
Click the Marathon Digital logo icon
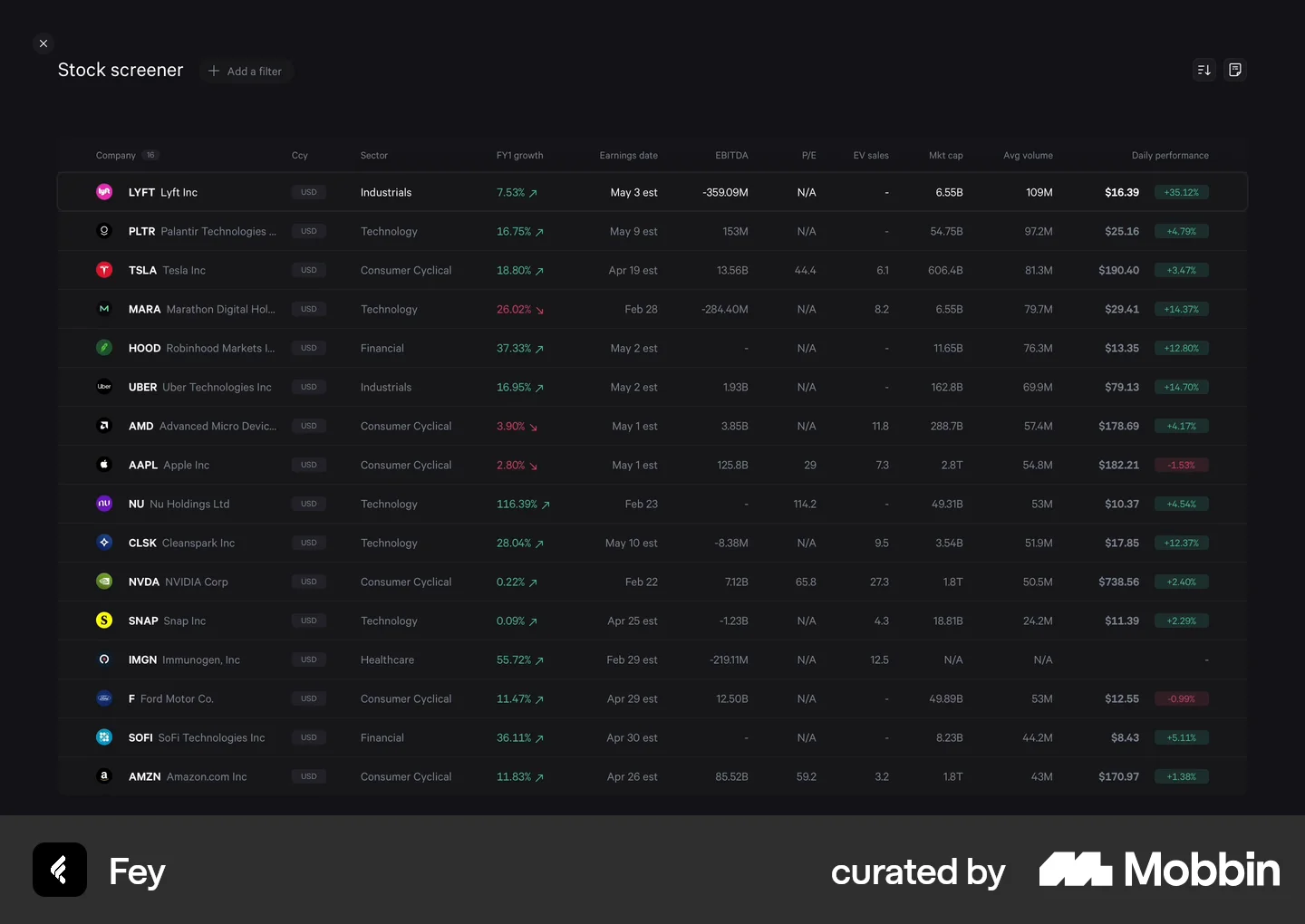tap(104, 309)
